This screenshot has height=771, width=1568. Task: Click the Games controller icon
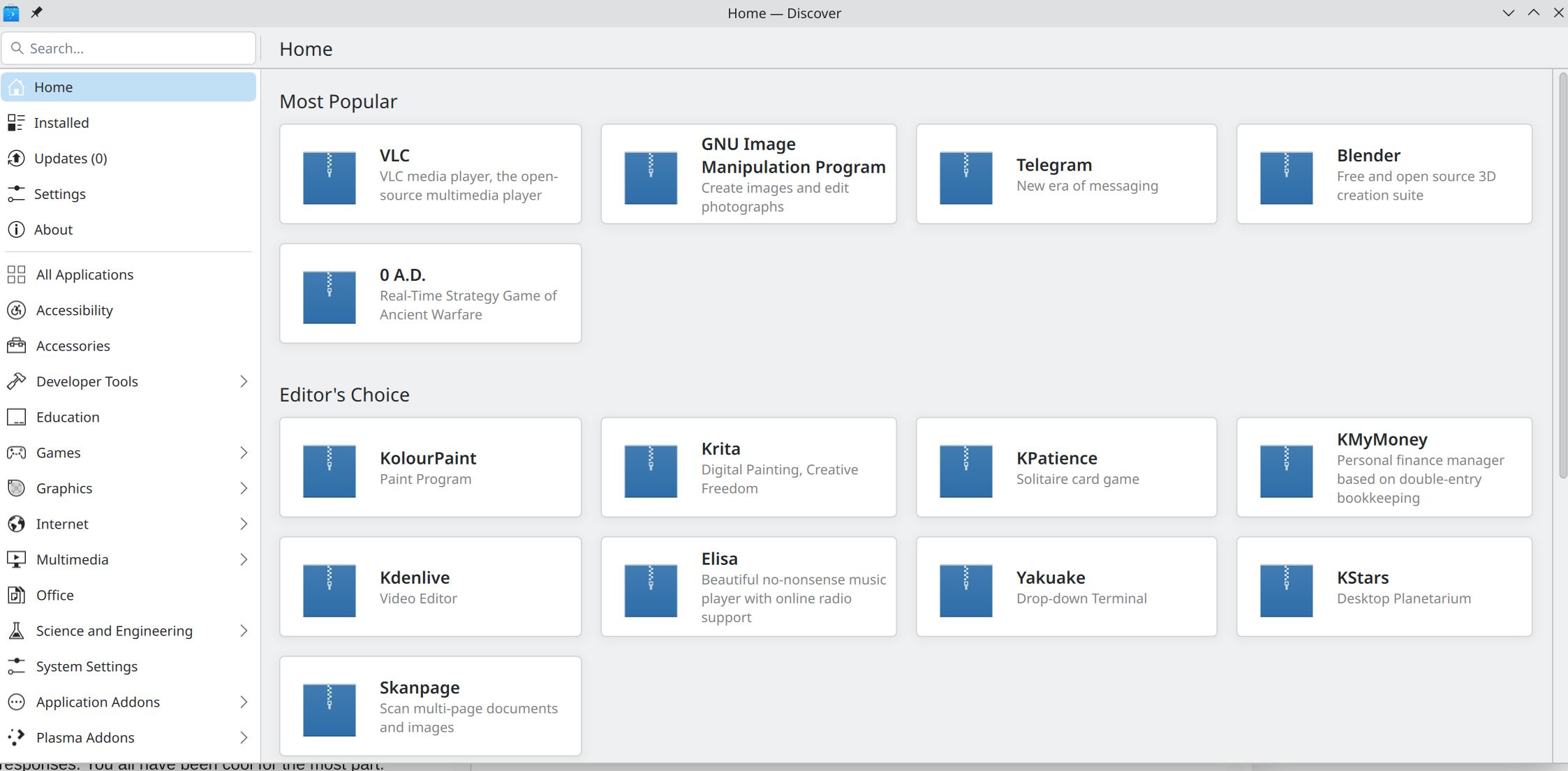16,453
